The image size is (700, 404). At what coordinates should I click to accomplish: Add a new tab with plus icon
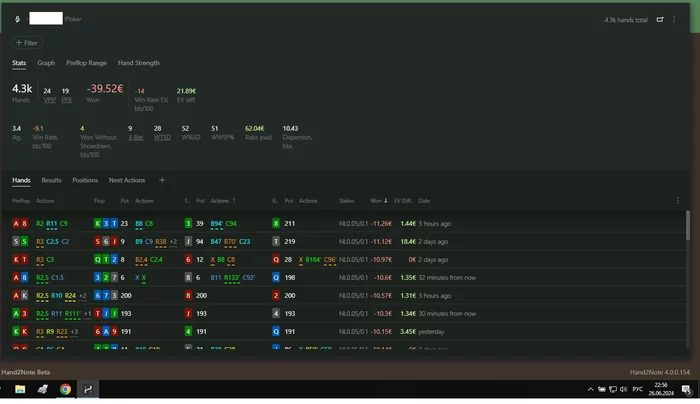[x=162, y=180]
